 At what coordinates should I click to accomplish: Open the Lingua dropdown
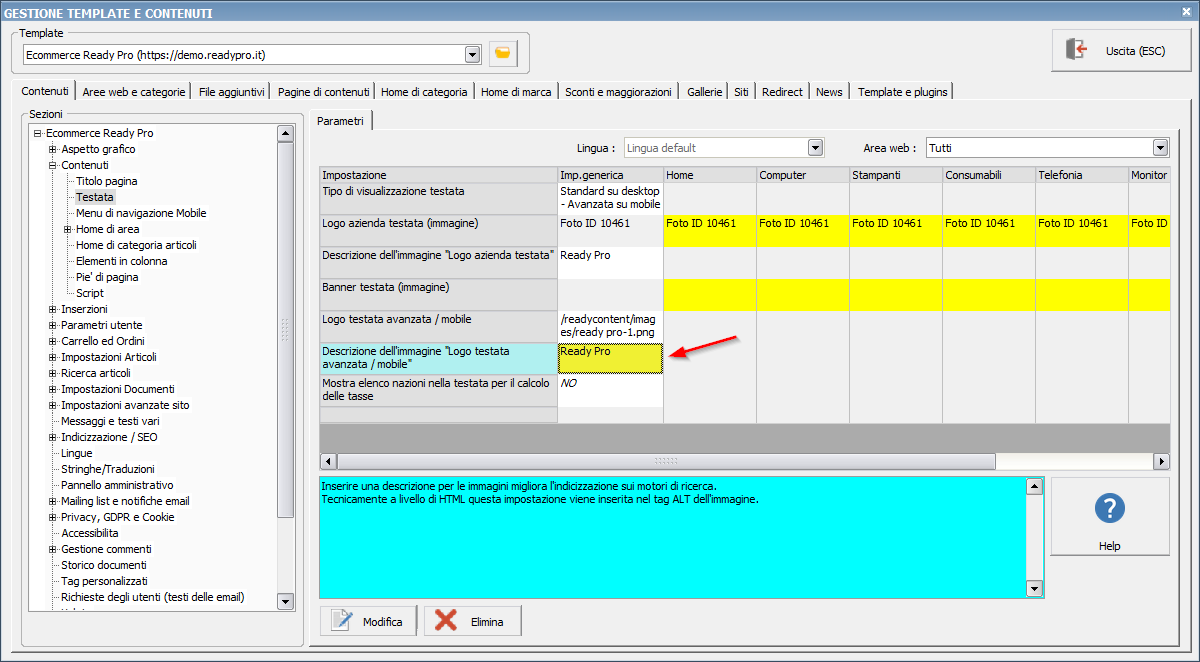tap(815, 148)
